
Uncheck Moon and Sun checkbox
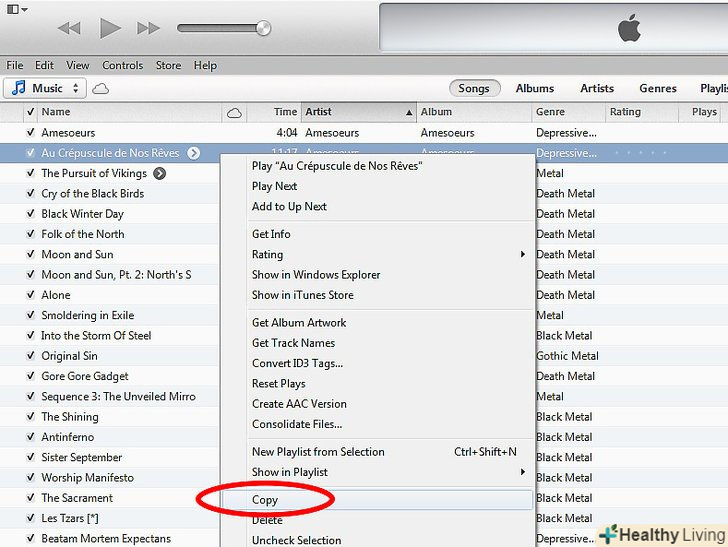click(31, 254)
